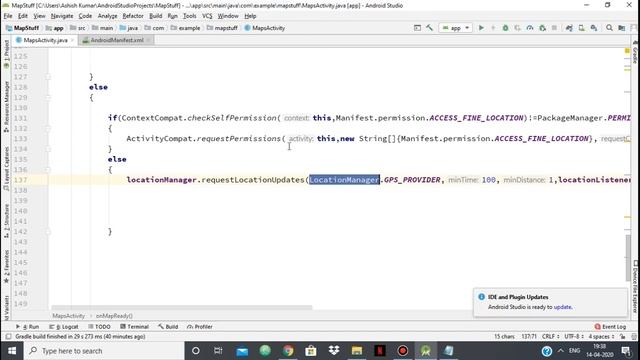Screen dimensions: 640x360
Task: Toggle Device File Explorer sidebar tab
Action: [636, 287]
